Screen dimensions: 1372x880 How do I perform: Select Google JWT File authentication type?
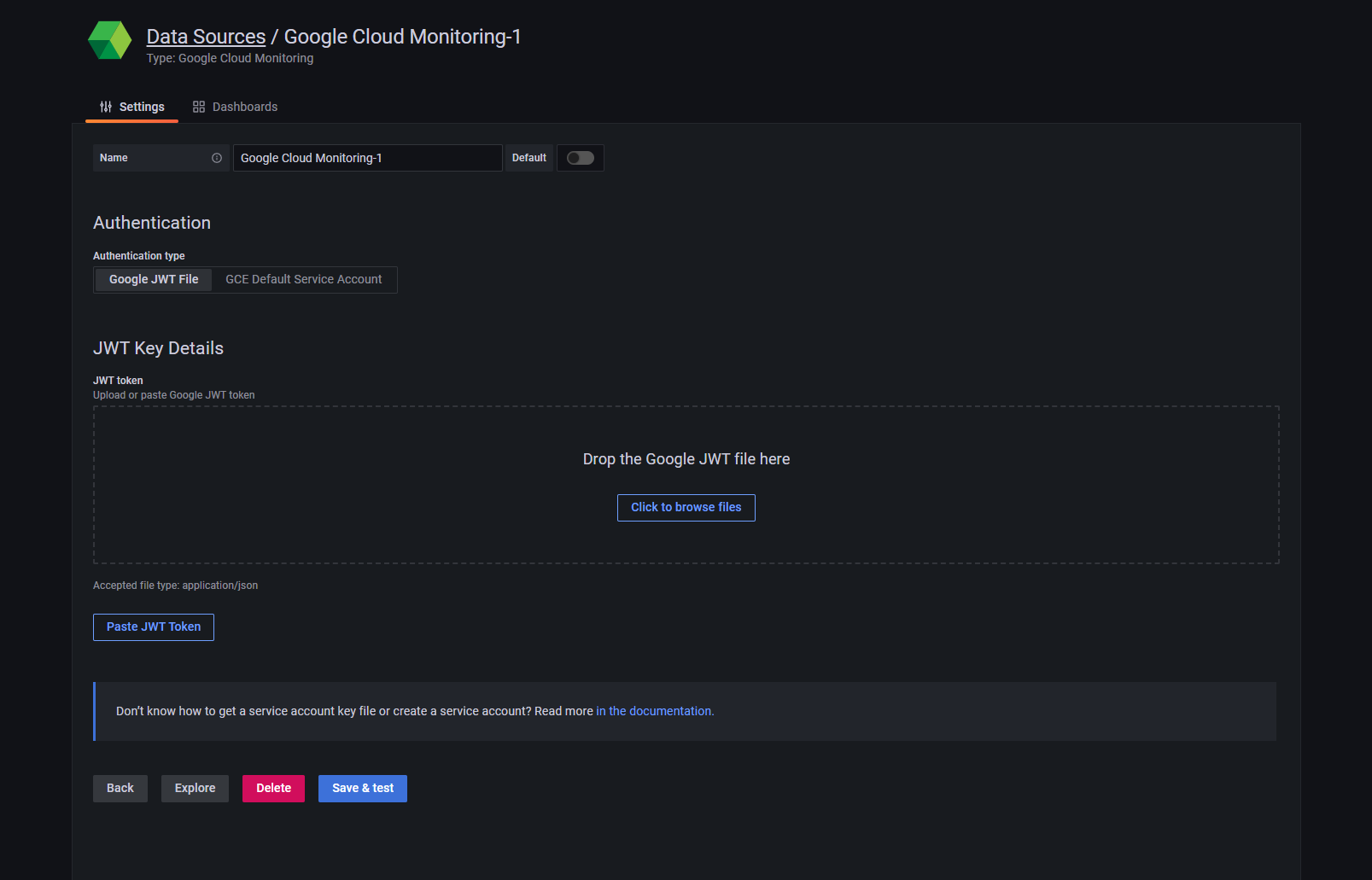pos(154,279)
